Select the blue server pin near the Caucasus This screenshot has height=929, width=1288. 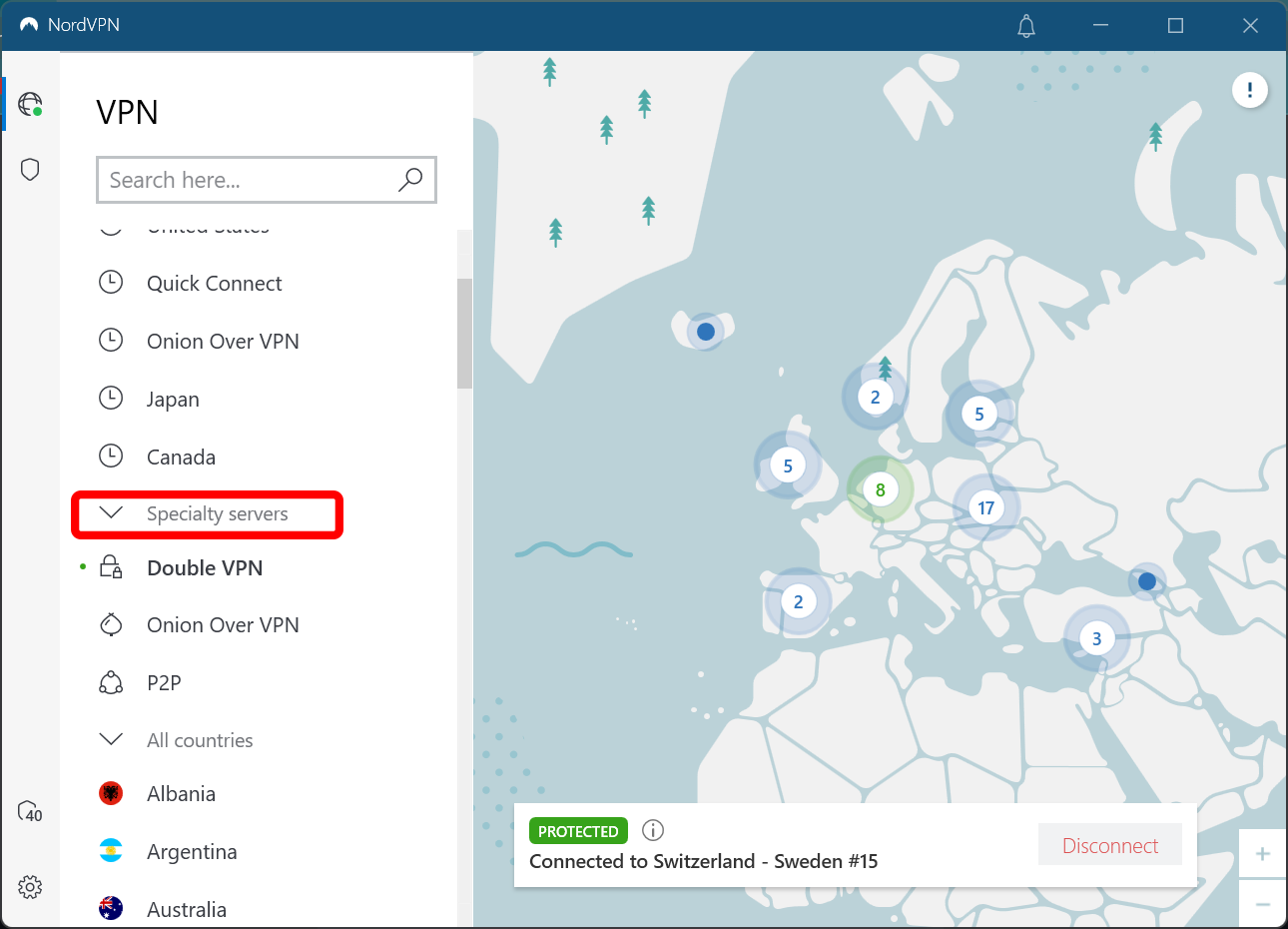(1146, 580)
